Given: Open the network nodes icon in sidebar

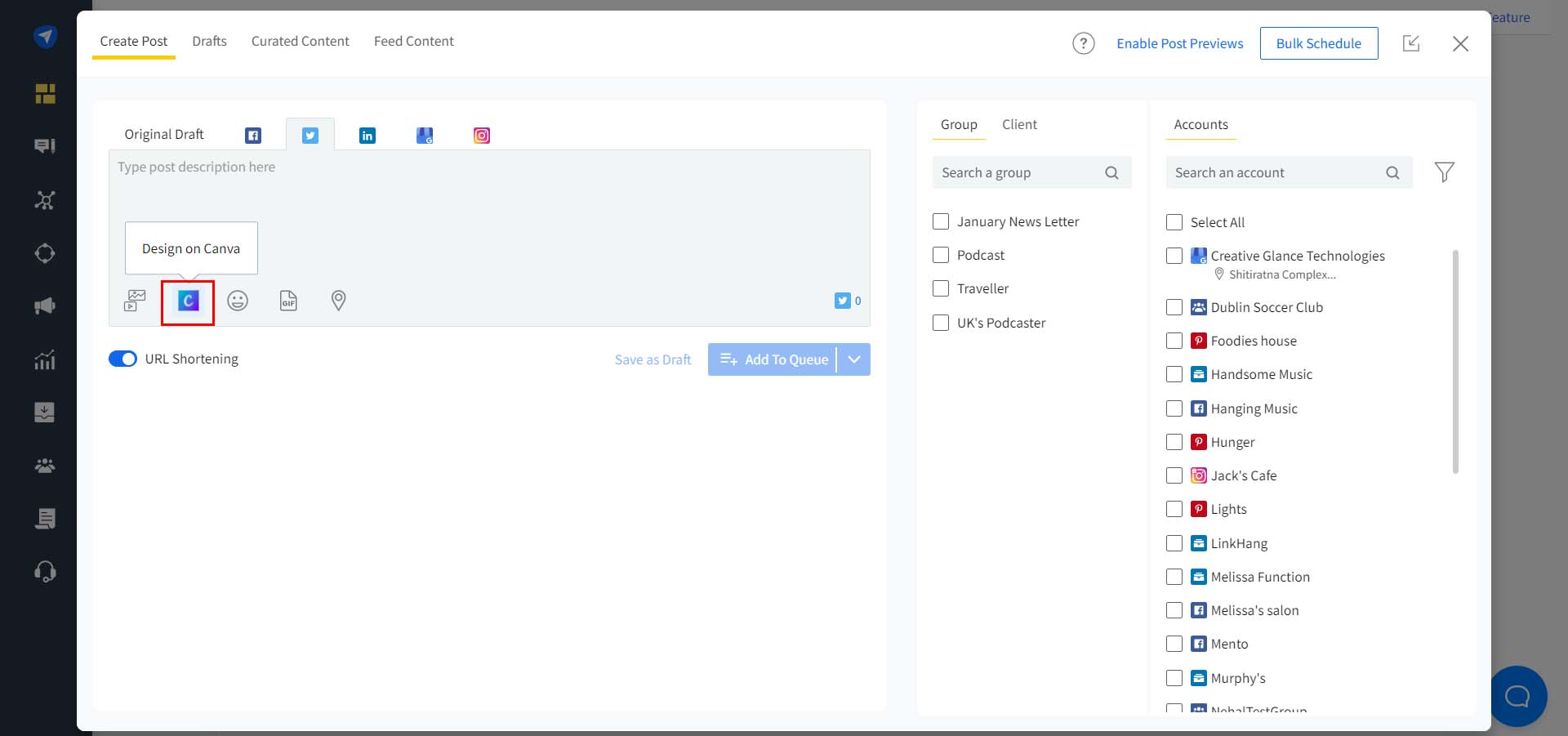Looking at the screenshot, I should pyautogui.click(x=45, y=200).
